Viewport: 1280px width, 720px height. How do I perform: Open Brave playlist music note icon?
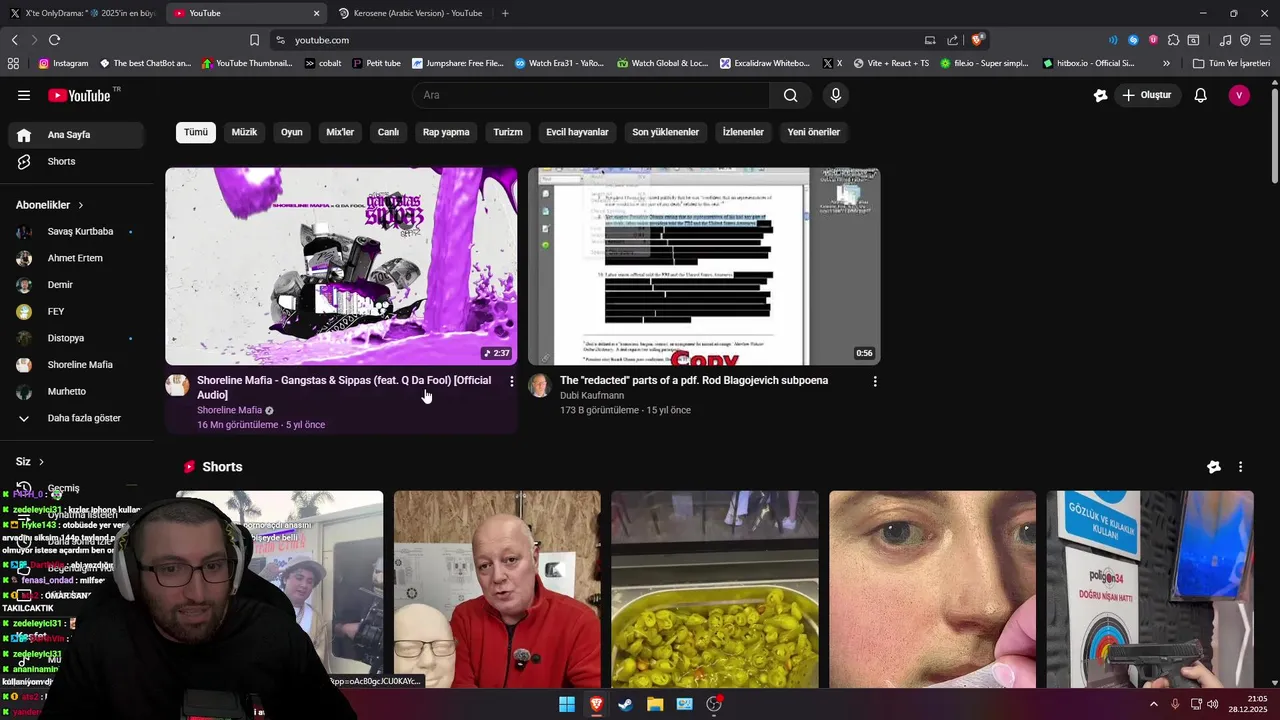(x=1226, y=40)
